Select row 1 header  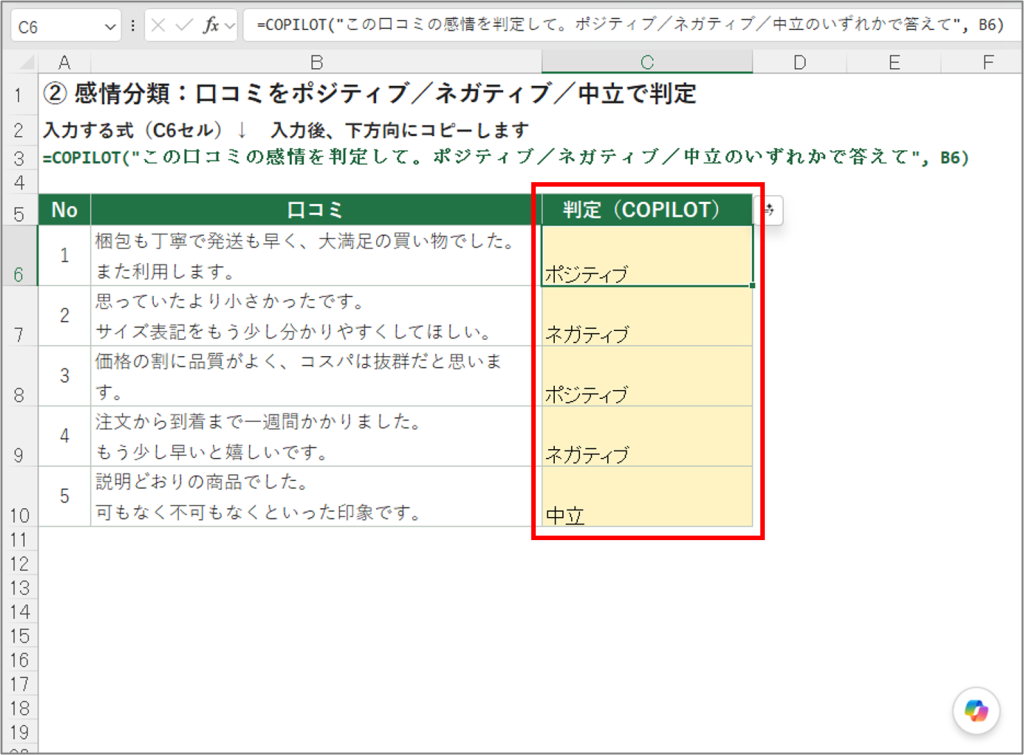tap(19, 95)
